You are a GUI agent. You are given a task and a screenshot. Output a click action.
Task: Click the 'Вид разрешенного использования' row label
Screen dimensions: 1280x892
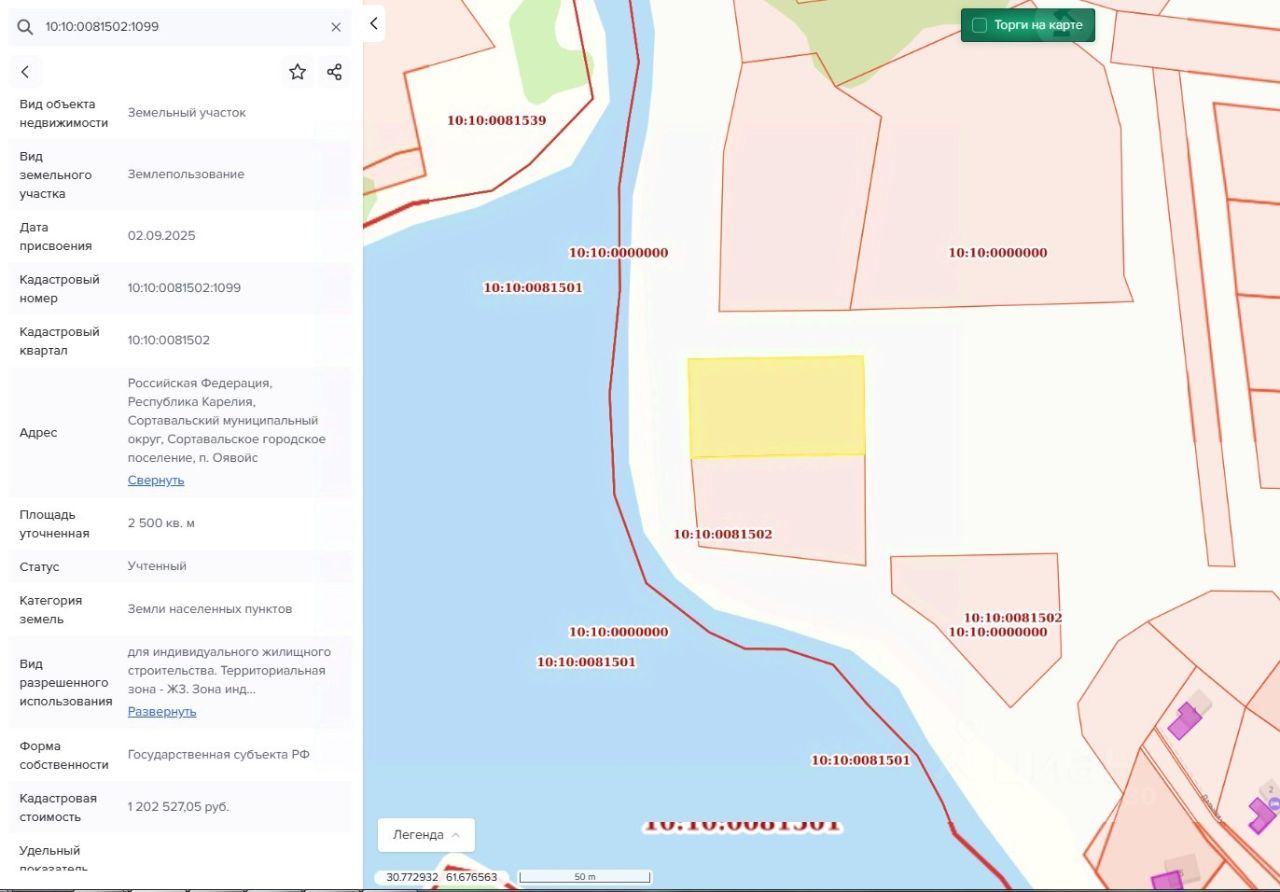coord(66,683)
